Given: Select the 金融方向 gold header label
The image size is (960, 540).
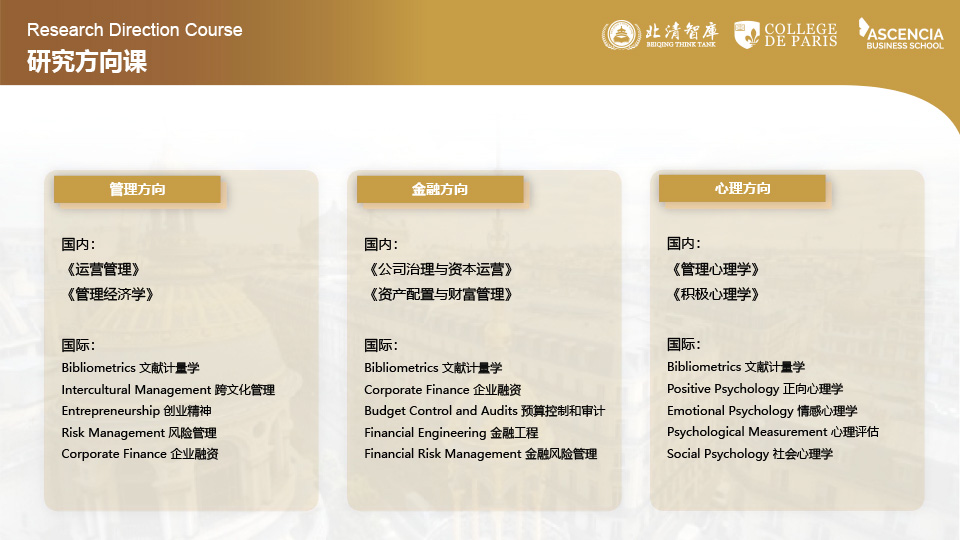Looking at the screenshot, I should tap(440, 189).
